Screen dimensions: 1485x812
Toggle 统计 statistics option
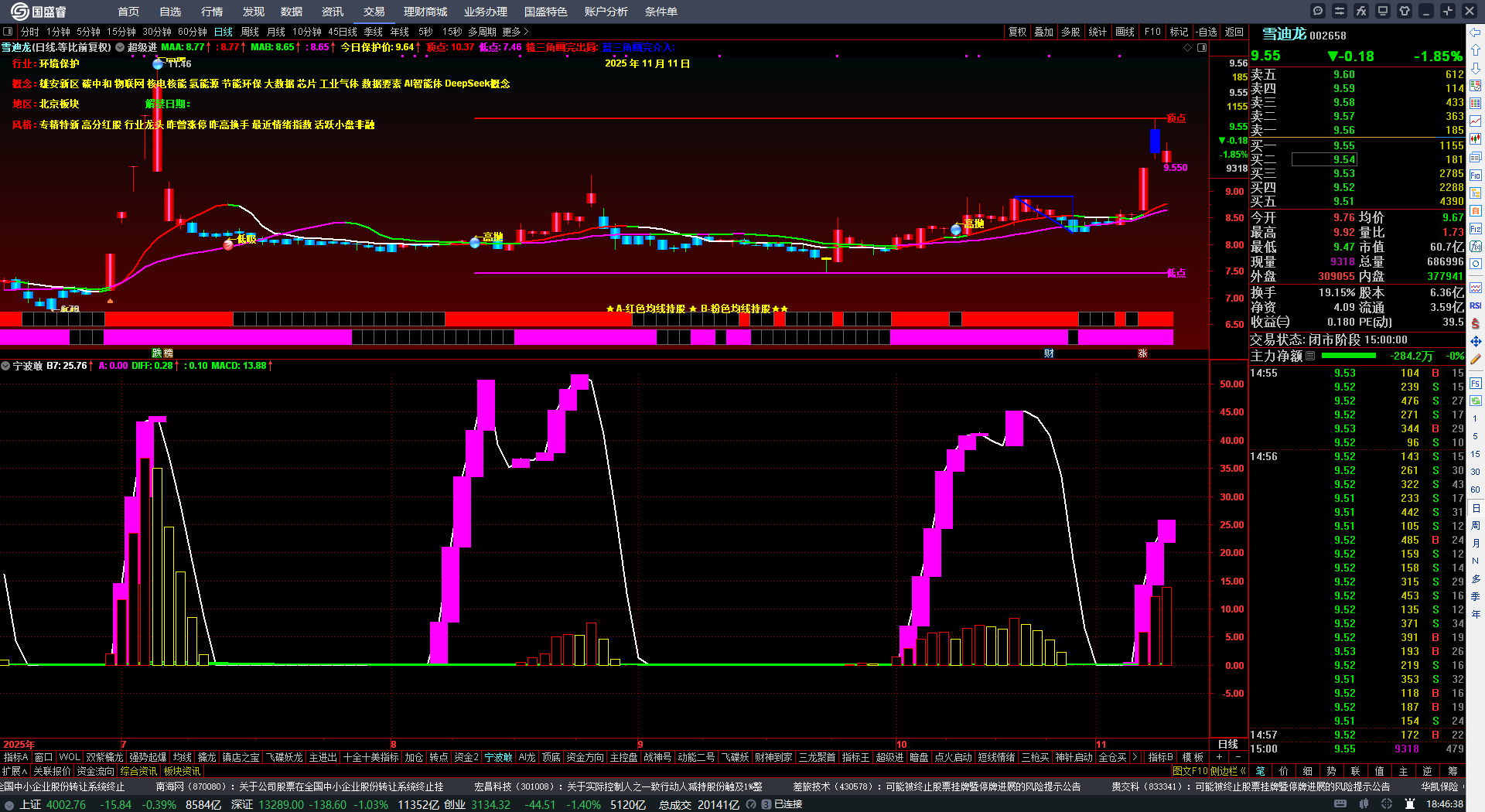[1098, 32]
